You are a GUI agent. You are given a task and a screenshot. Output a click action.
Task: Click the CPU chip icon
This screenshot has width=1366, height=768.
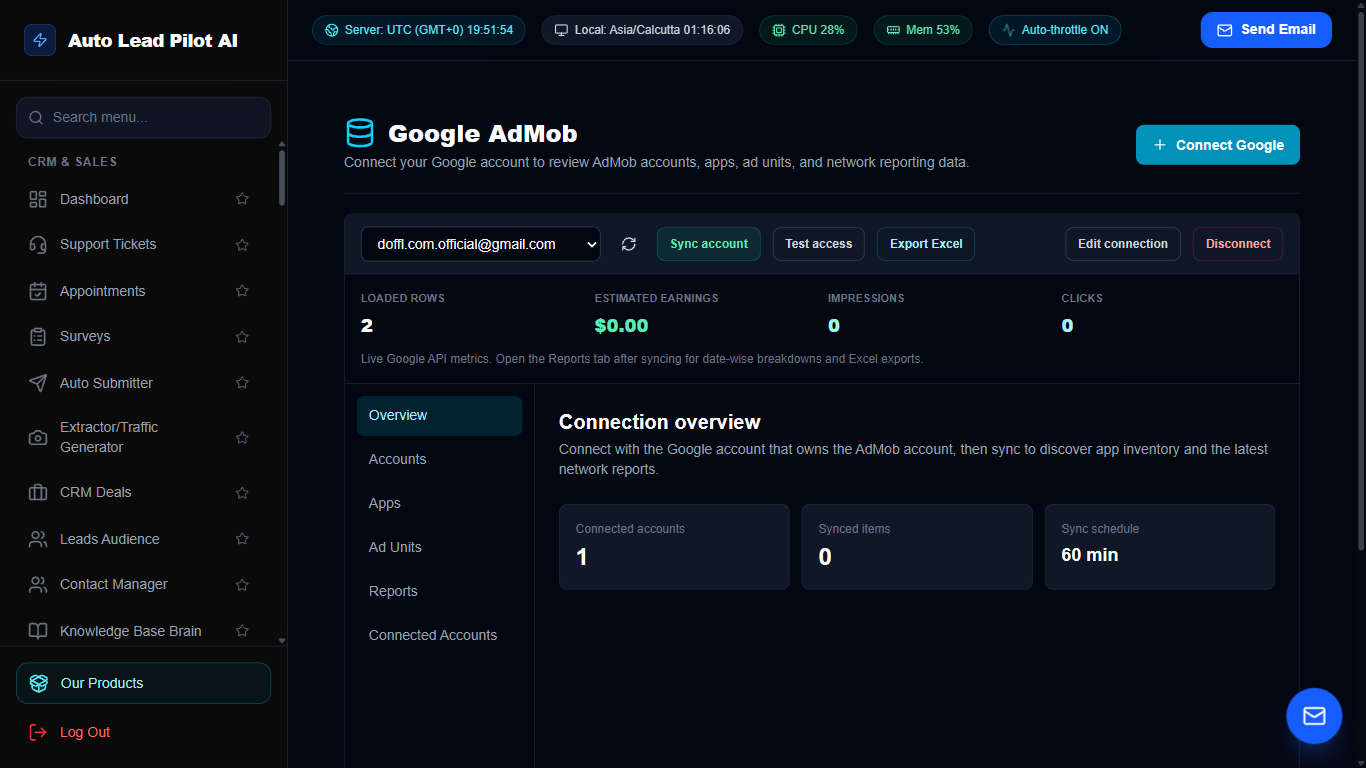[779, 30]
